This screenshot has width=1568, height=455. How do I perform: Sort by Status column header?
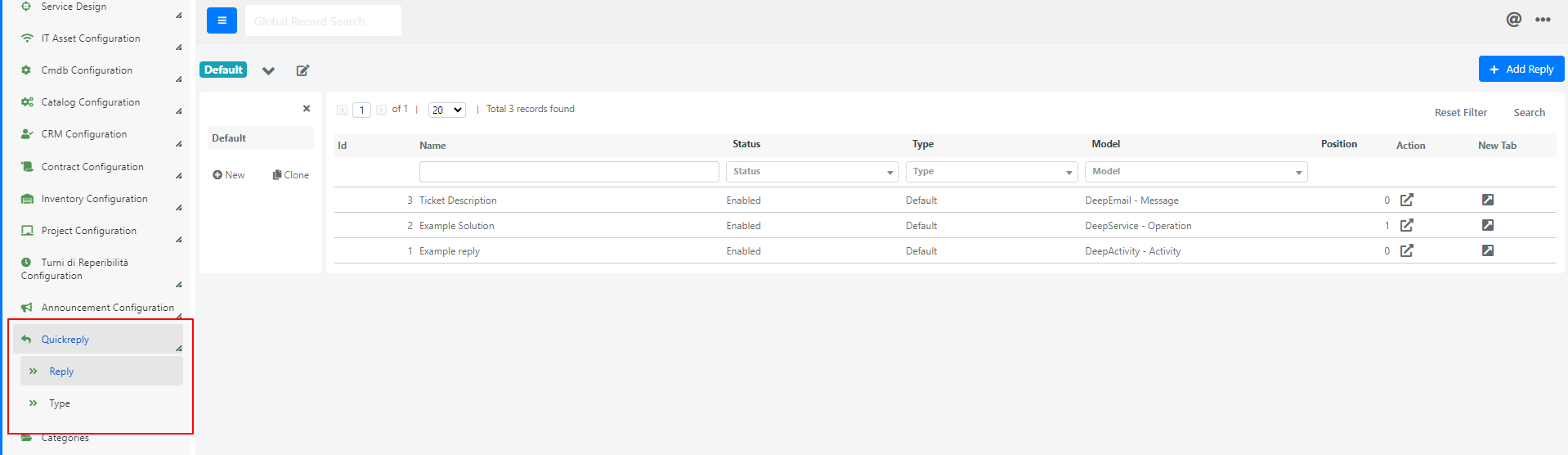point(746,144)
